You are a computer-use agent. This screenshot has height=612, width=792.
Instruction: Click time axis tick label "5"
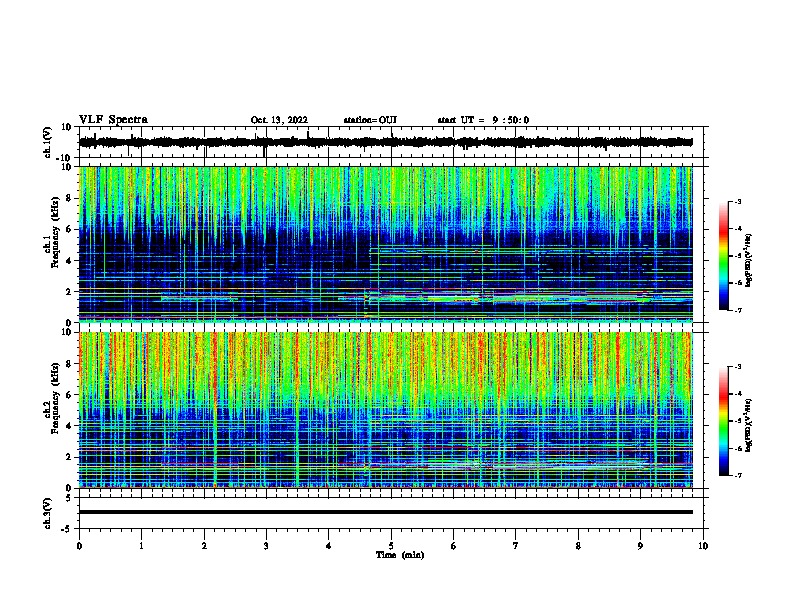click(x=391, y=546)
